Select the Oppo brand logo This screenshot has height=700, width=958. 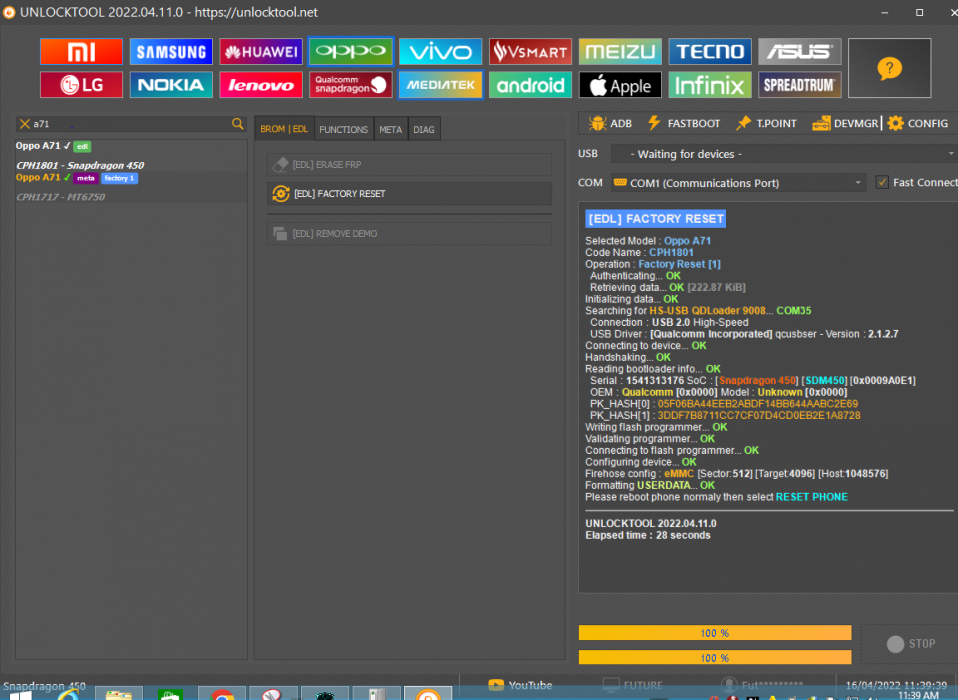[x=351, y=51]
